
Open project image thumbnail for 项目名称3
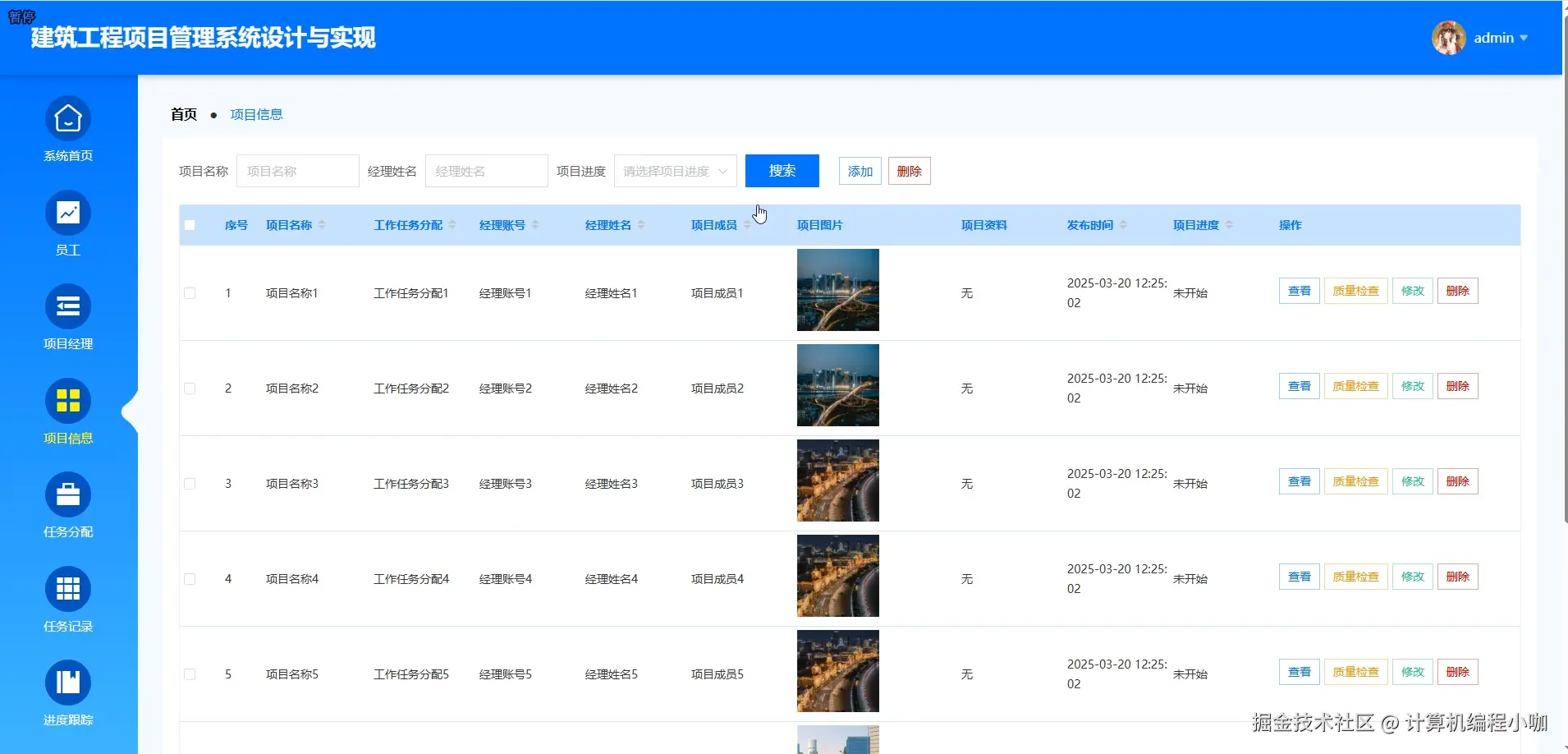click(x=838, y=480)
